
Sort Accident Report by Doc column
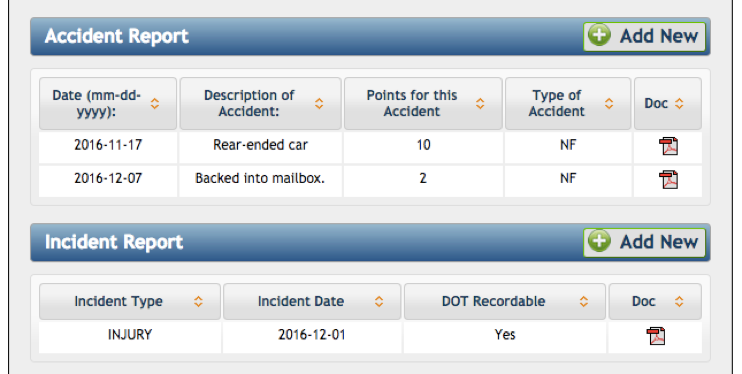click(668, 103)
